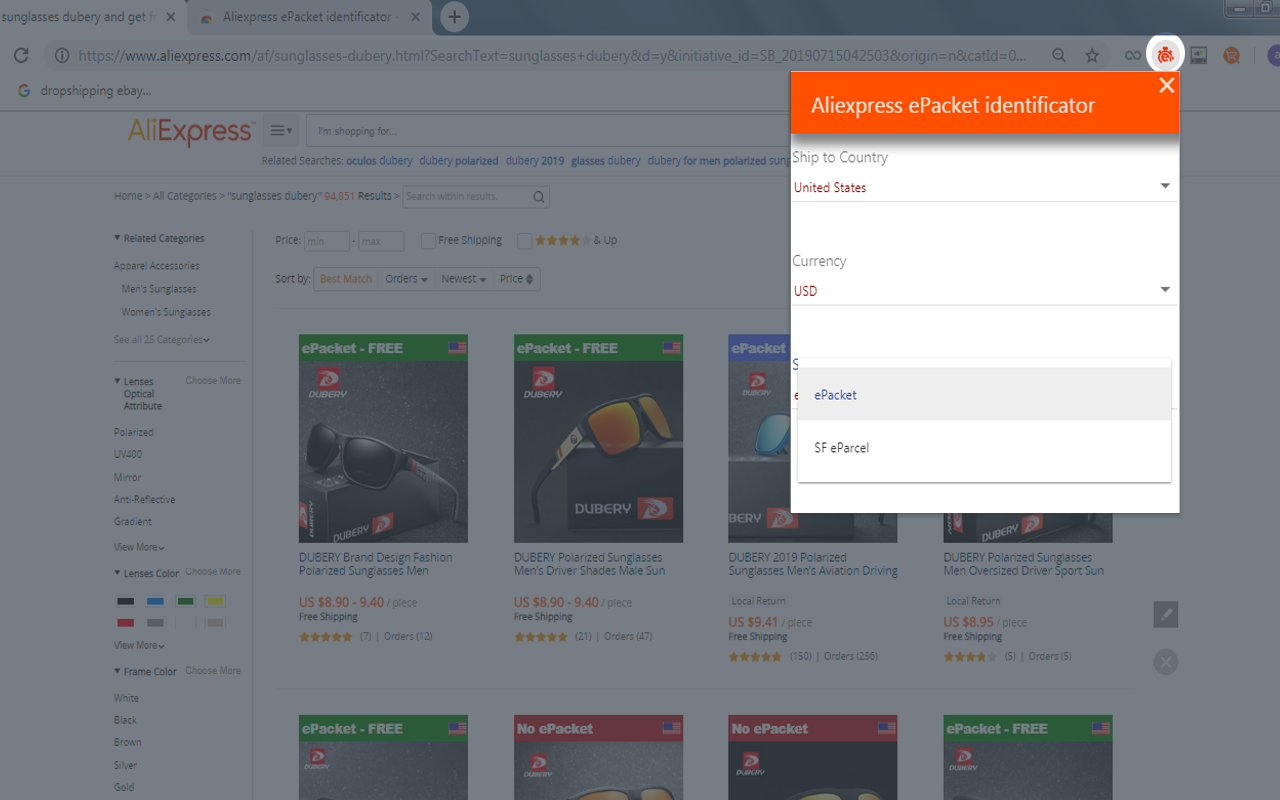Select the yellow lens color swatch
Image resolution: width=1280 pixels, height=800 pixels.
(215, 601)
